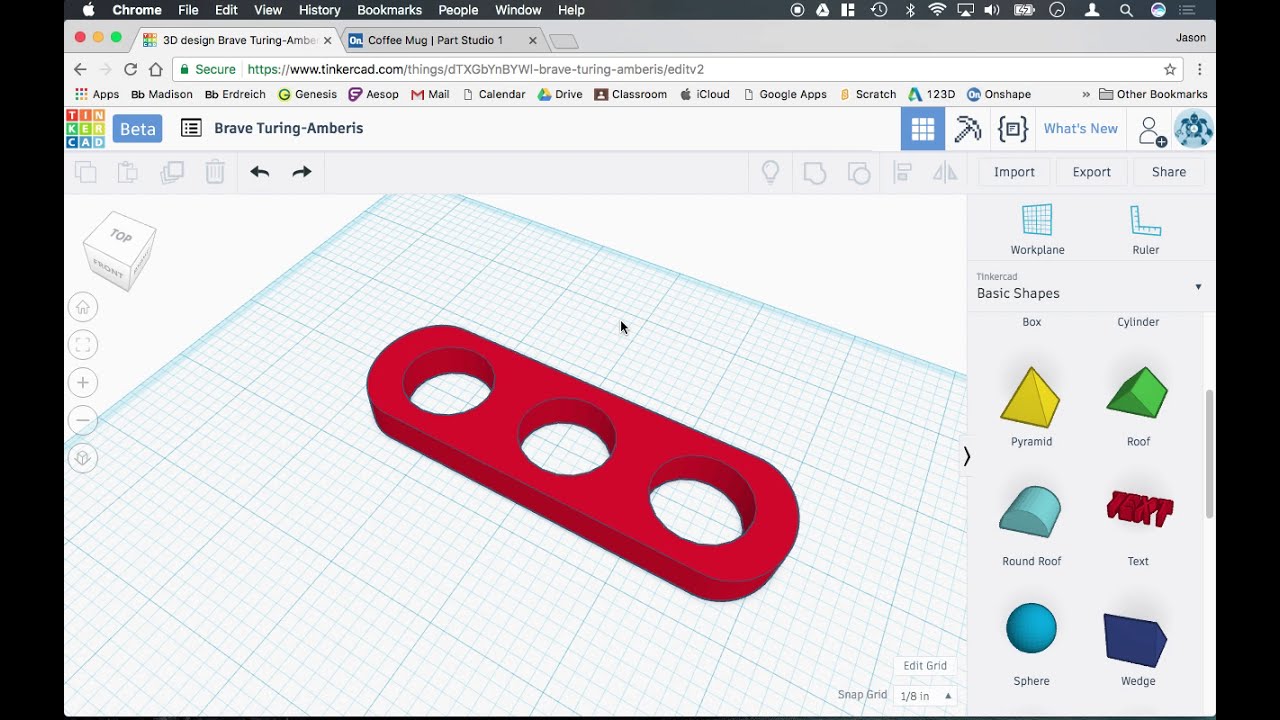Close the Coffee Mug tab
The image size is (1280, 720).
(x=532, y=41)
